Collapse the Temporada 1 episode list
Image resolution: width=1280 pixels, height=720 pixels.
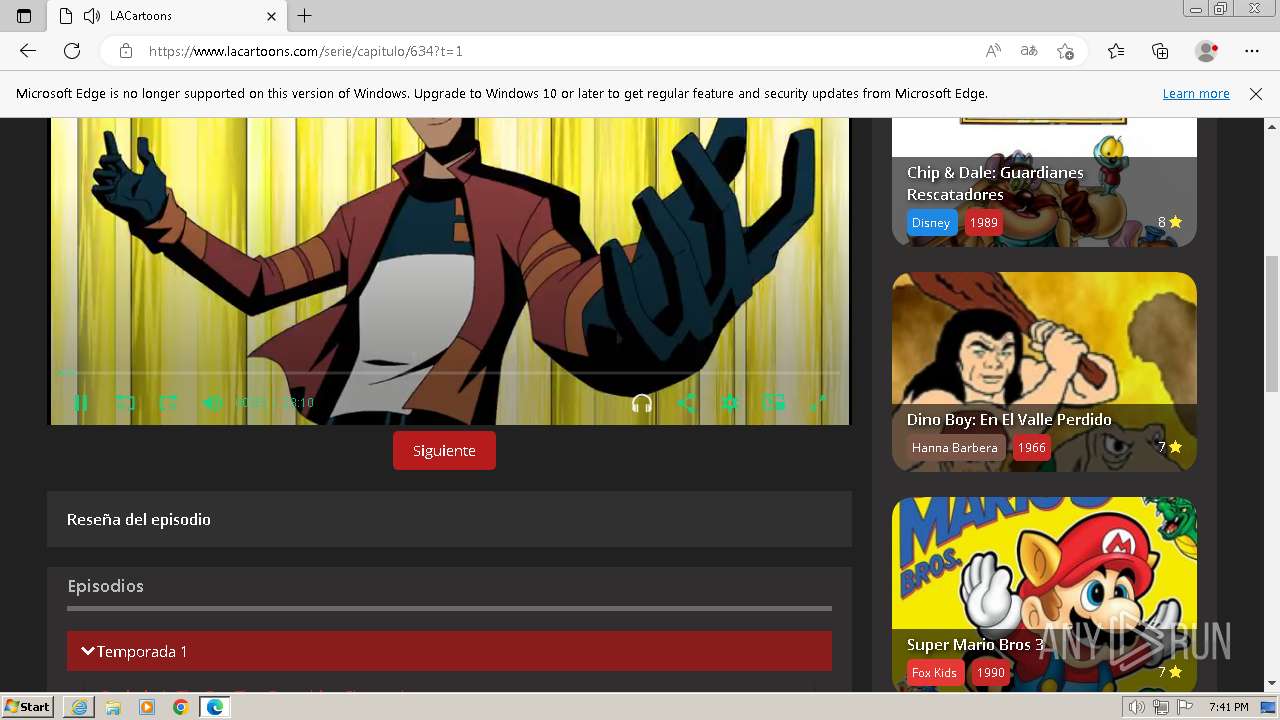tap(449, 651)
